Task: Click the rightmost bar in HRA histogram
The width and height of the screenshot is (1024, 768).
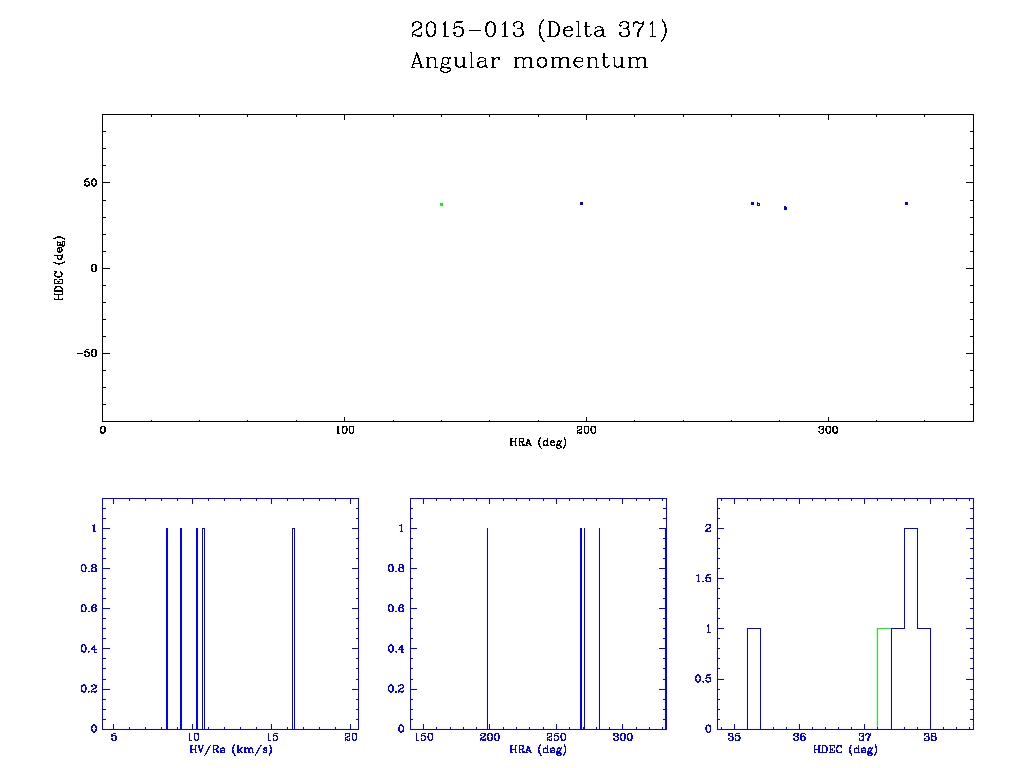Action: (599, 628)
